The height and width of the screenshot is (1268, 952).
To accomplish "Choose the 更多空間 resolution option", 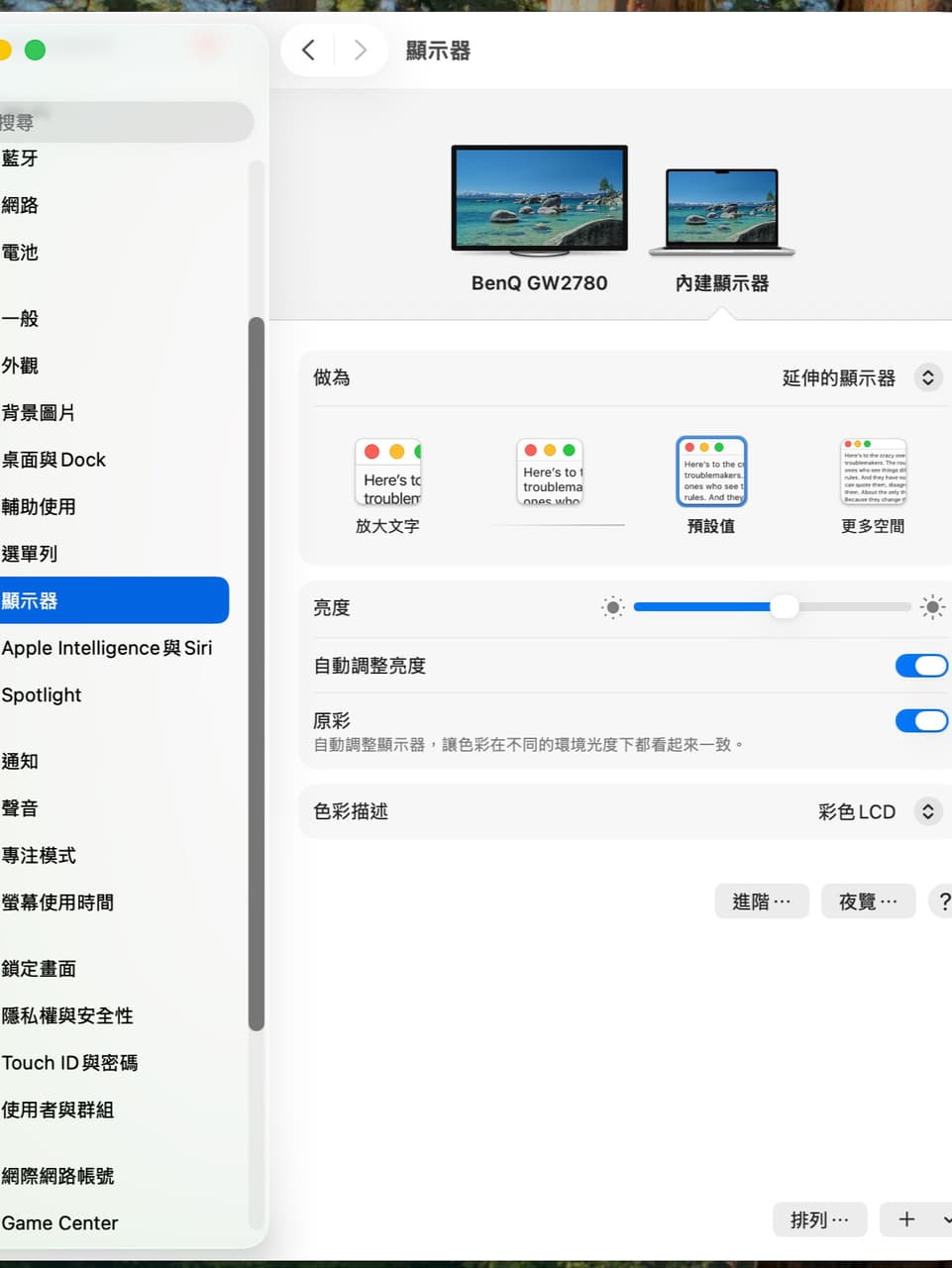I will [873, 473].
